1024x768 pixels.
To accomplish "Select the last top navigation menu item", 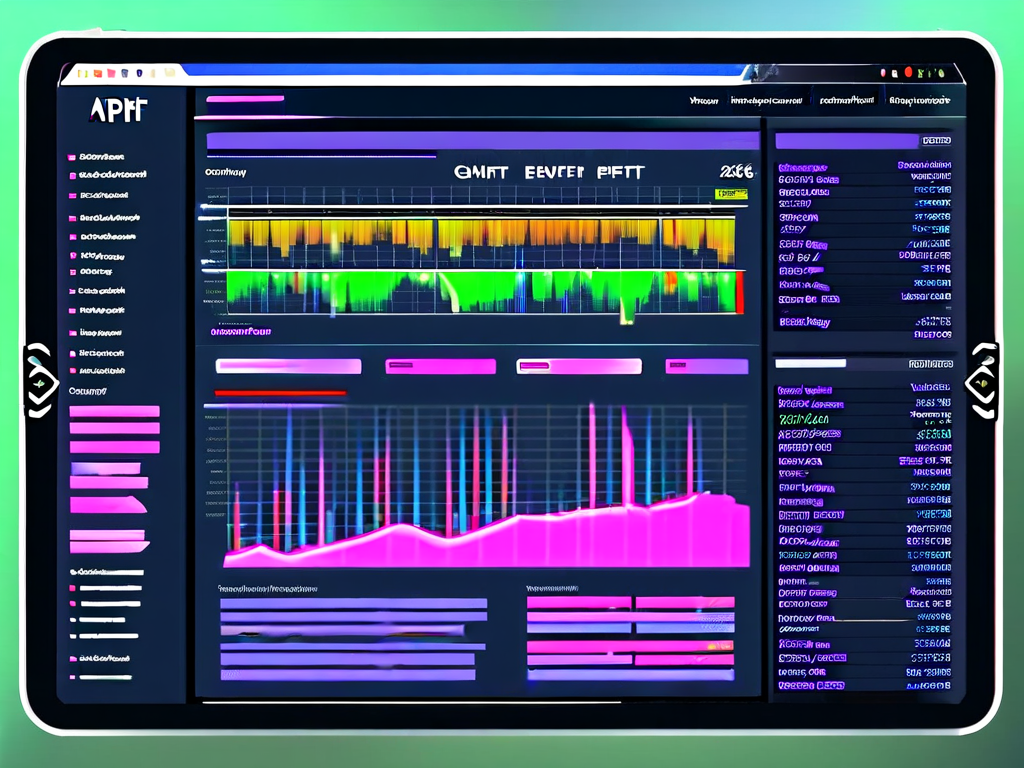I will point(918,101).
